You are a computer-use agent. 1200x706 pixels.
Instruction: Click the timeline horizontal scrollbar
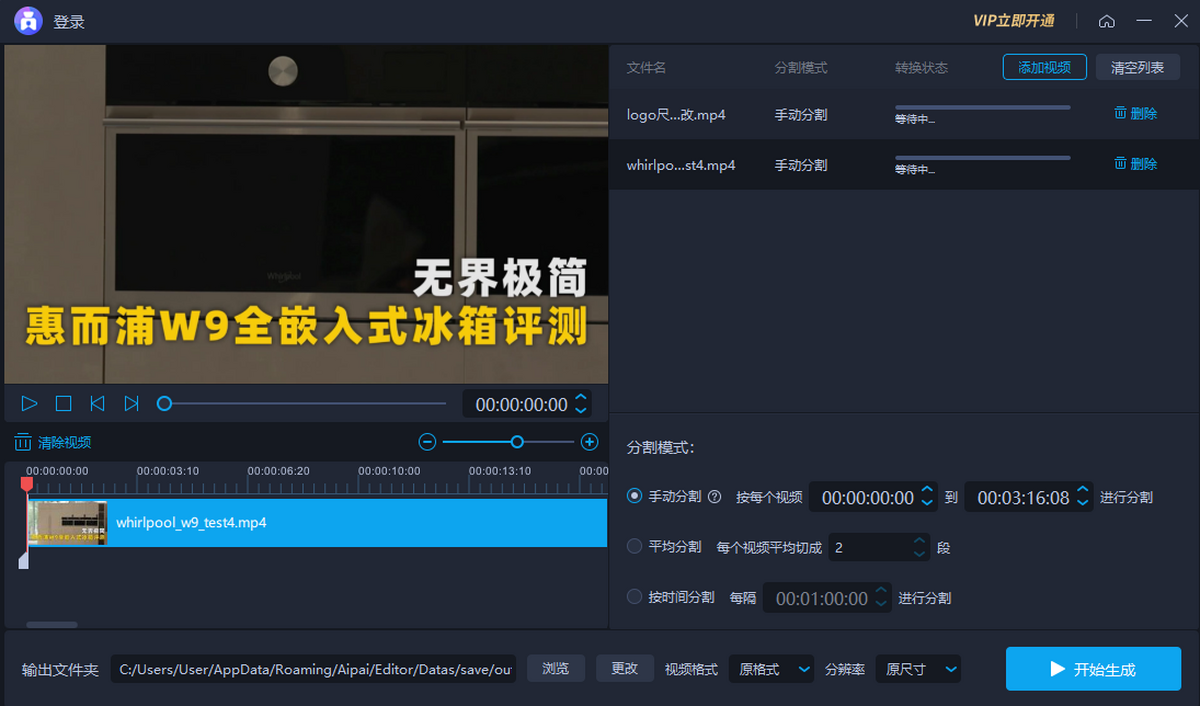[x=52, y=625]
